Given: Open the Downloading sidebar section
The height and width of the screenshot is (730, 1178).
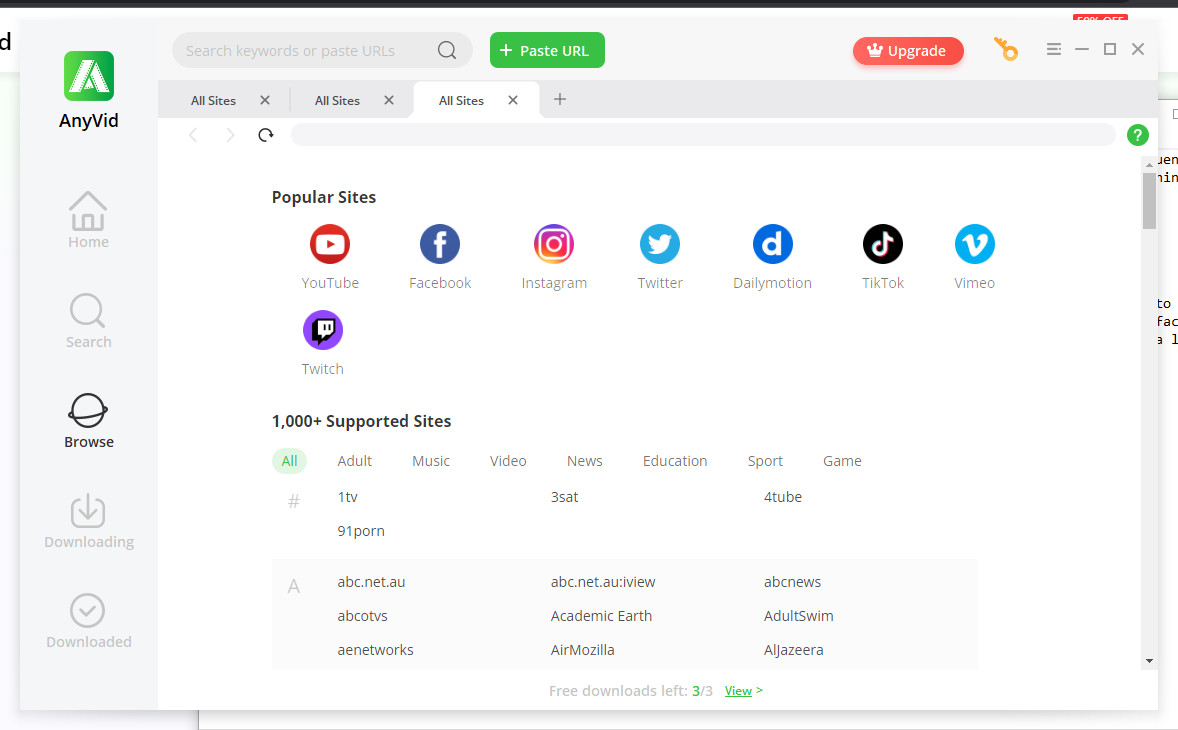Looking at the screenshot, I should click(x=89, y=521).
